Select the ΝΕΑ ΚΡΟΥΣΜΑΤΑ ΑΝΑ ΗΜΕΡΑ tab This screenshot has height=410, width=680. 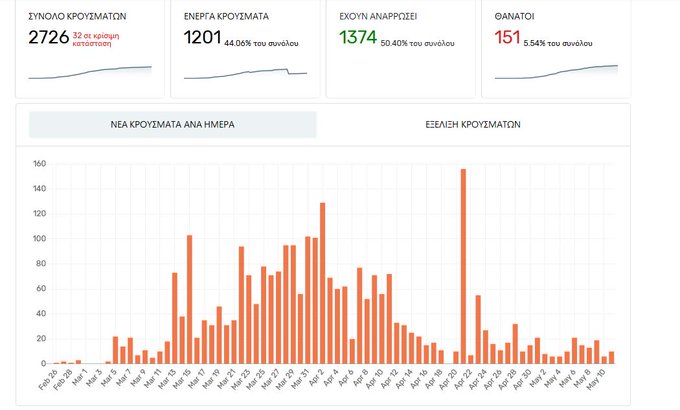pos(173,125)
